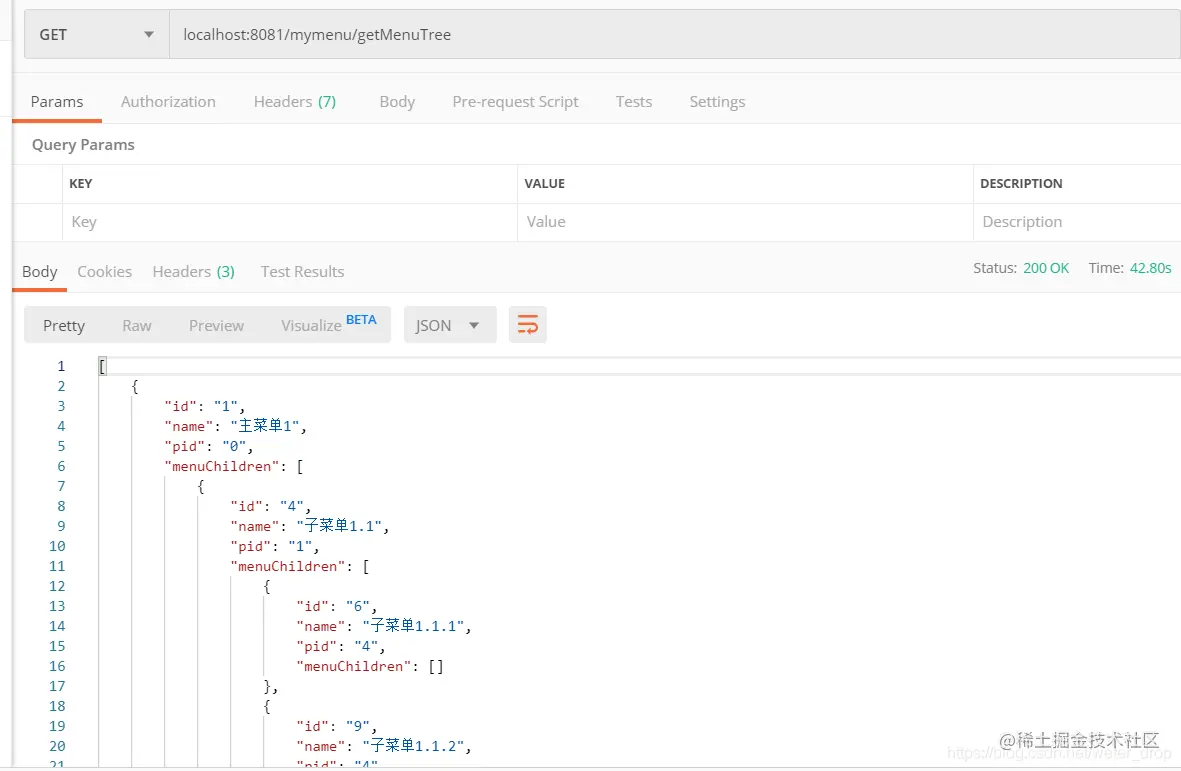Toggle the line wrap icon

527,325
